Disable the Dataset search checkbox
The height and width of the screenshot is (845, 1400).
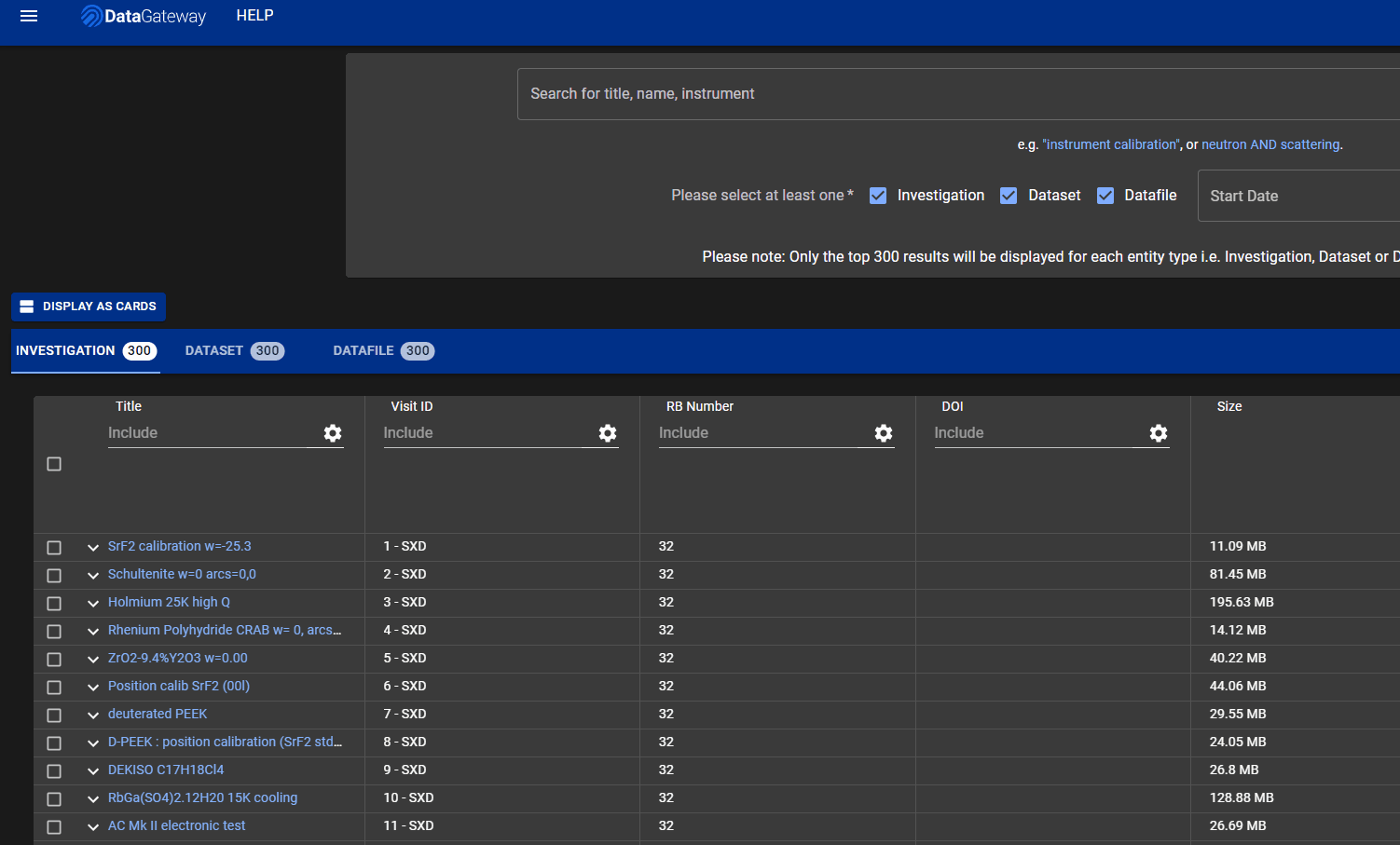pos(1008,195)
